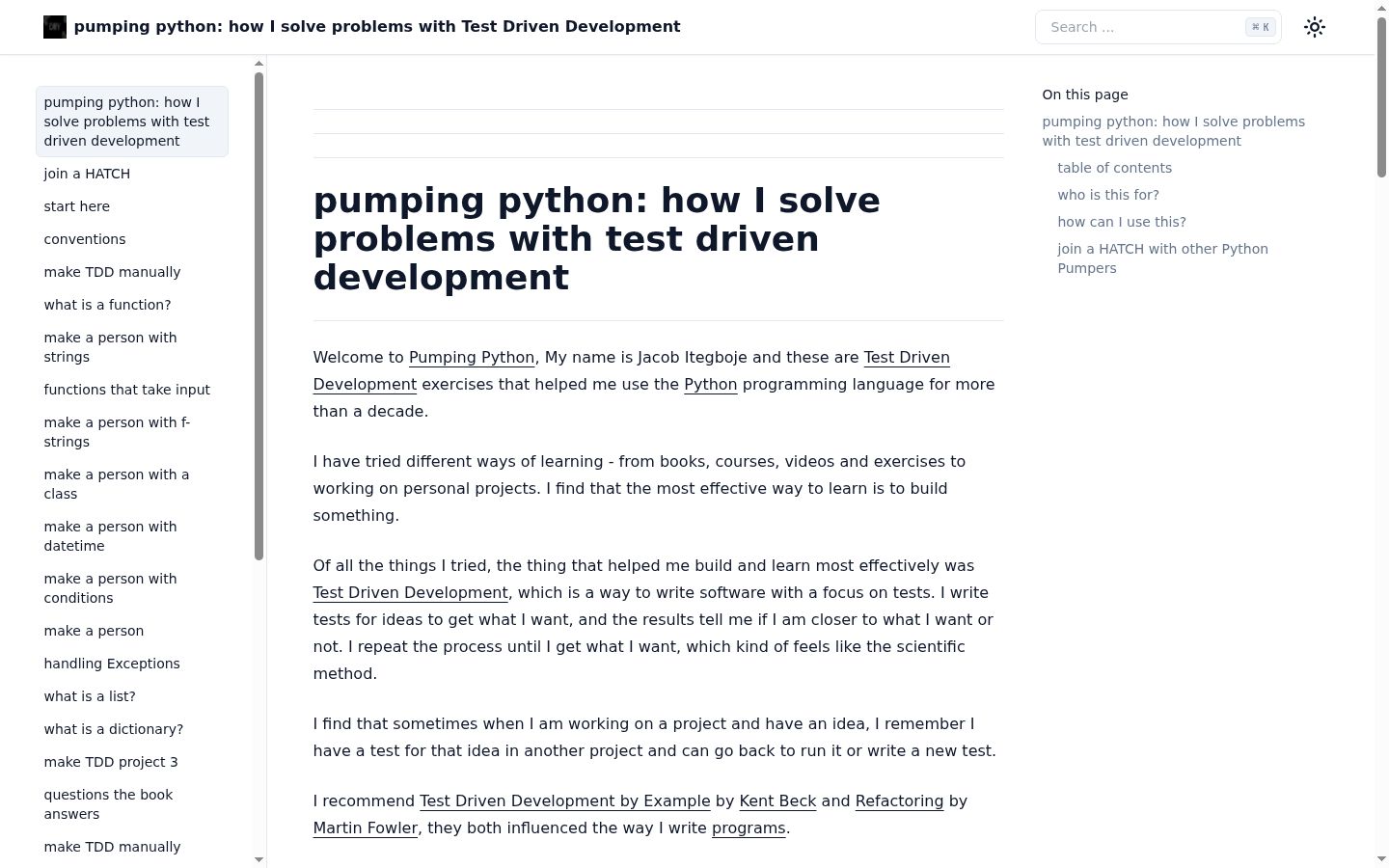Jump to 'how can I use this?' section
Image resolution: width=1389 pixels, height=868 pixels.
1122,222
